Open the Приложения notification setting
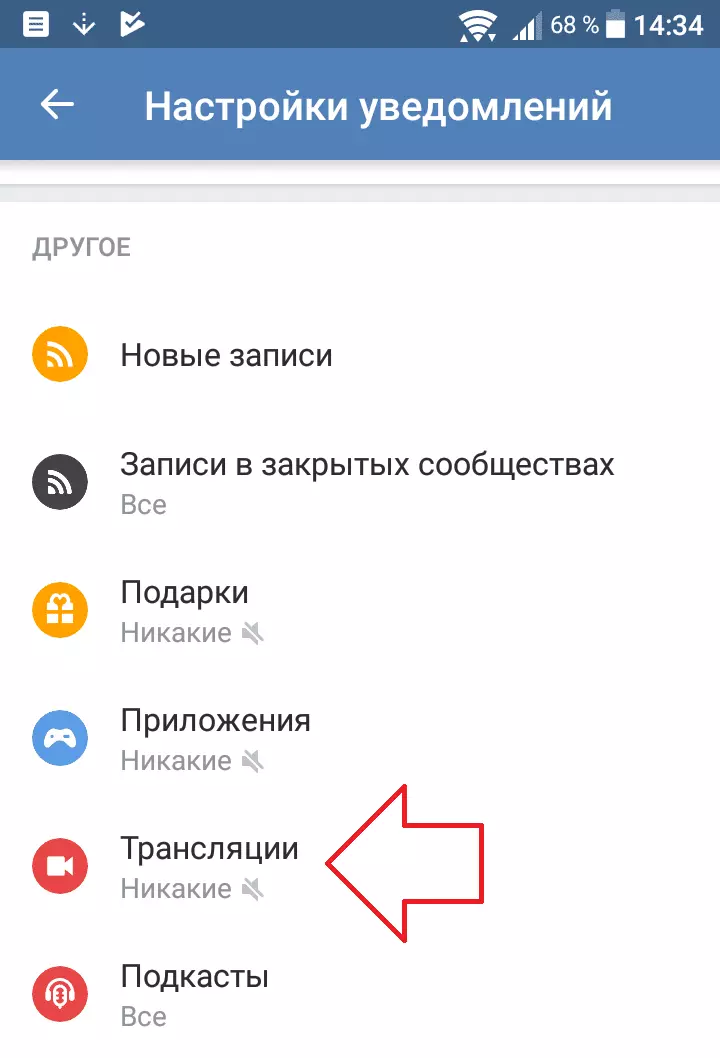 (360, 738)
